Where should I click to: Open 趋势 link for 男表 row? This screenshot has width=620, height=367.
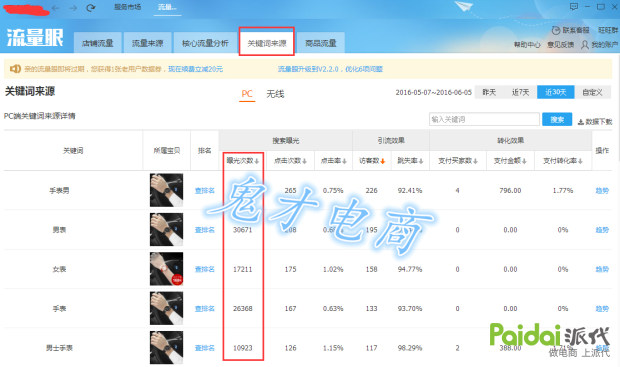click(x=602, y=230)
